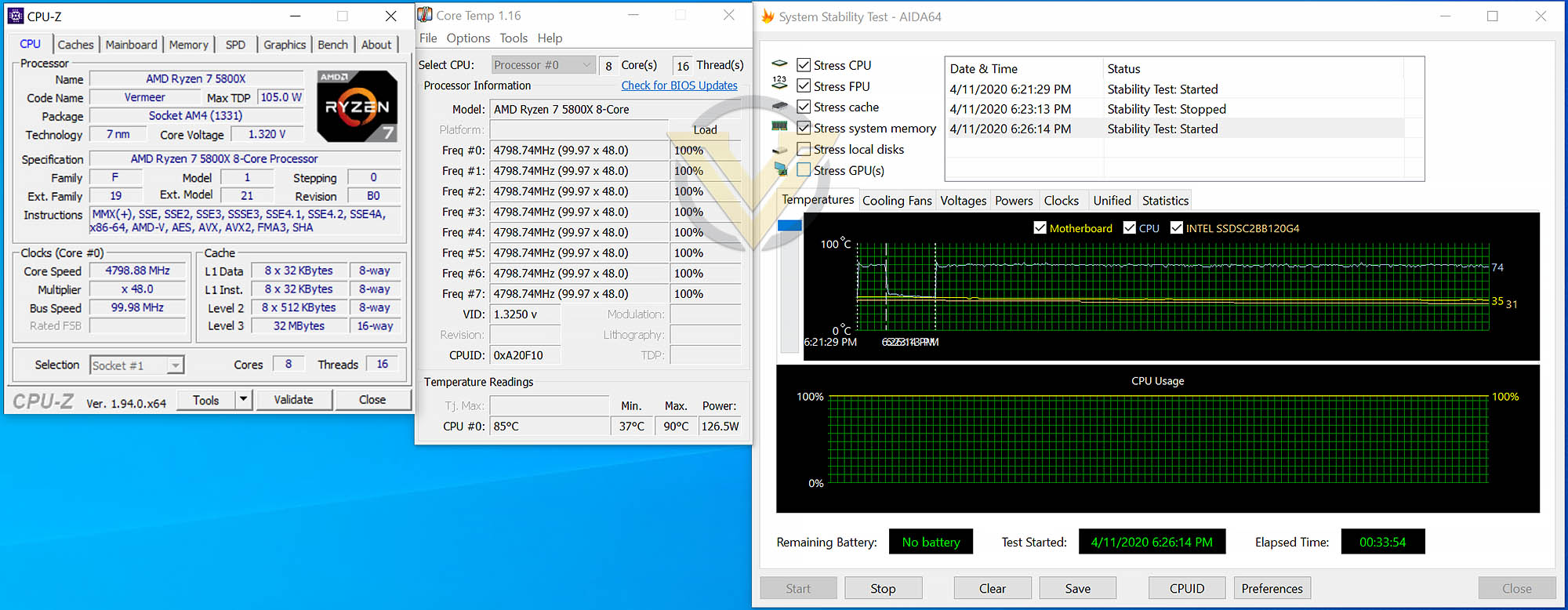This screenshot has width=1568, height=610.
Task: Select the second Stability Test: Started log row
Action: coord(1175,129)
